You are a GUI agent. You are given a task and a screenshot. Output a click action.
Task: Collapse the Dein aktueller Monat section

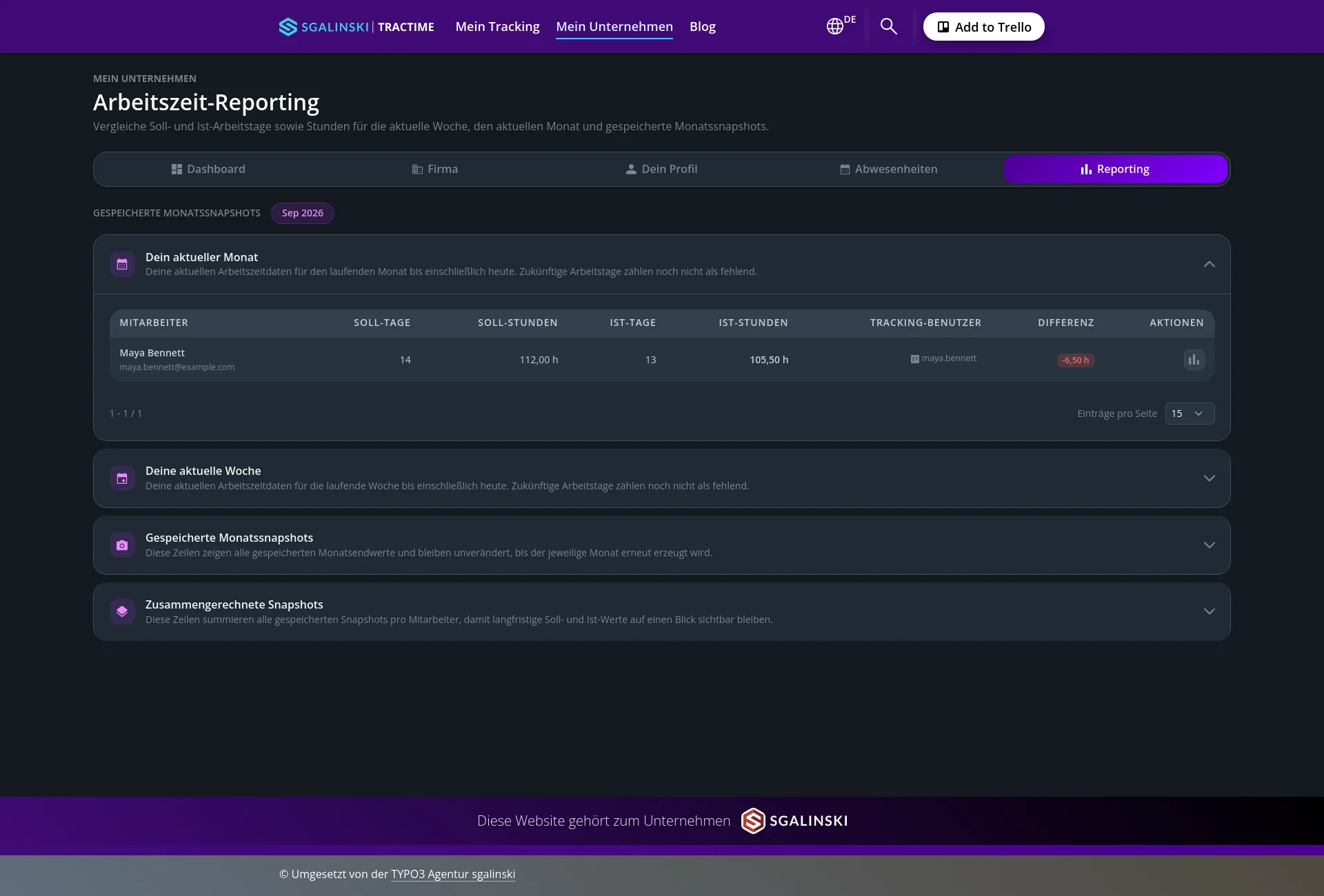(1210, 264)
